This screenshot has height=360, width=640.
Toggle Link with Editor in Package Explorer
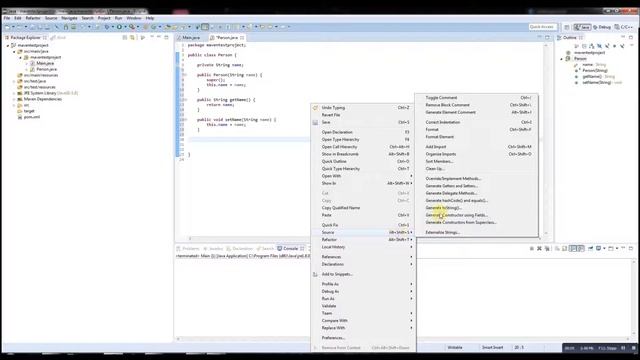coord(132,38)
